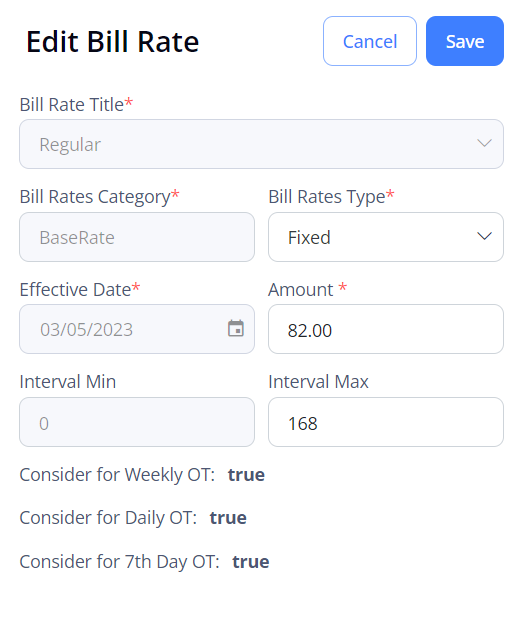526x623 pixels.
Task: Click the Interval Min field
Action: (x=137, y=422)
